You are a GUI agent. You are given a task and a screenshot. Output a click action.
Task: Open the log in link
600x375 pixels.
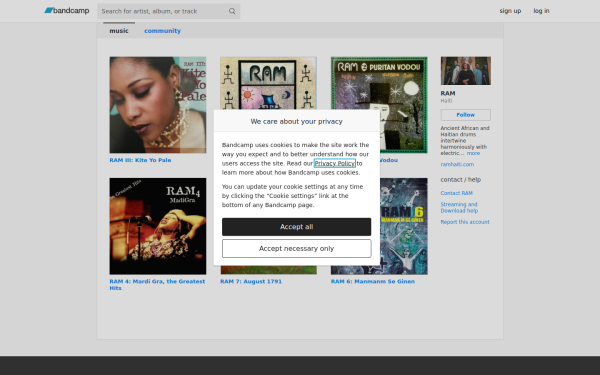click(541, 11)
